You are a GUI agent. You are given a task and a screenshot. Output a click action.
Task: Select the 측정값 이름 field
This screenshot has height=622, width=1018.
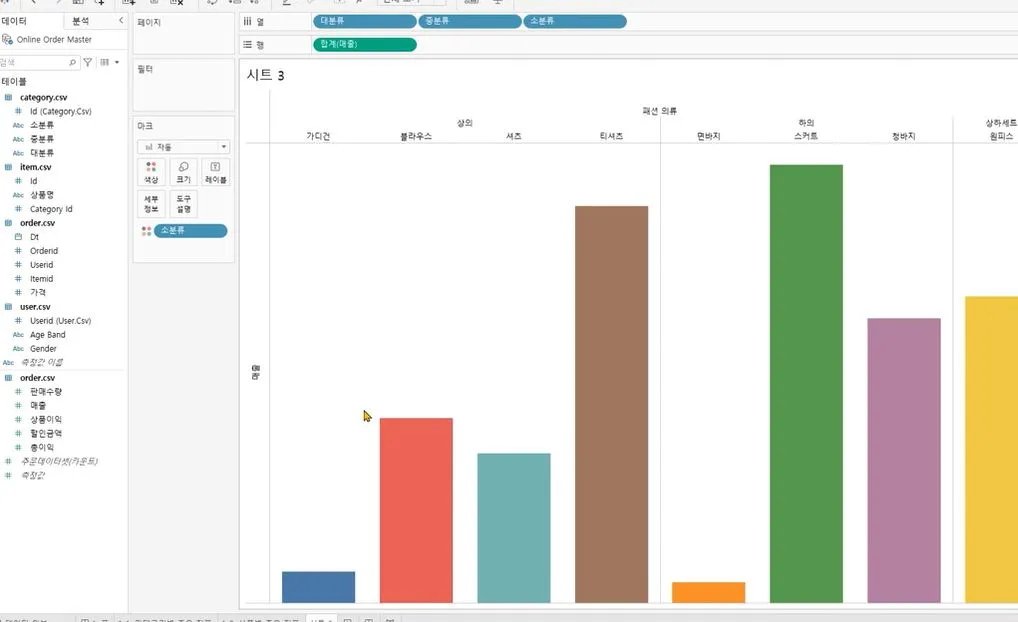tap(42, 362)
